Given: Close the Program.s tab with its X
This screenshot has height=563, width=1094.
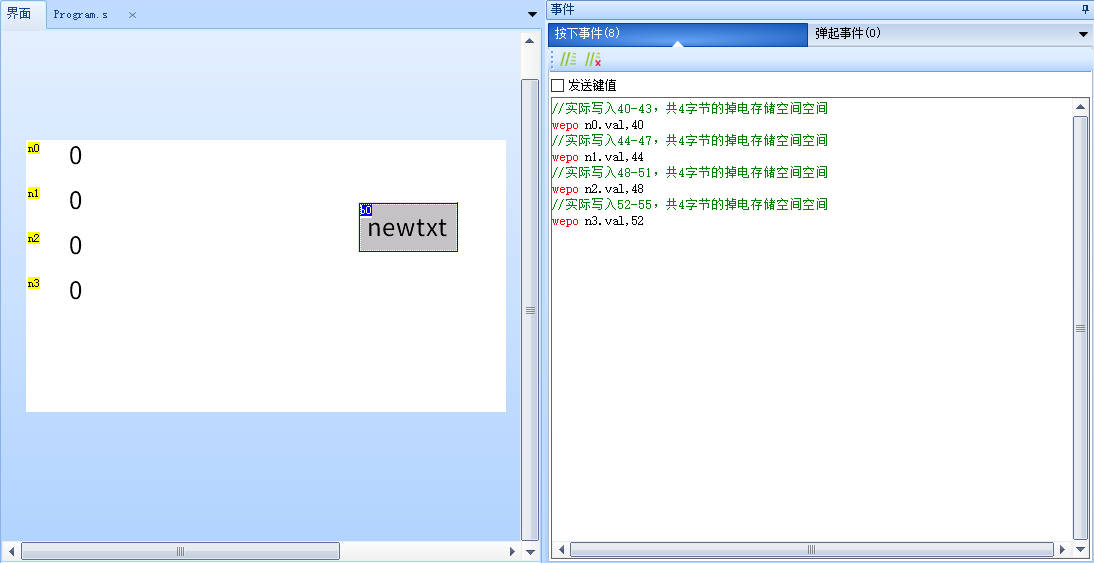Looking at the screenshot, I should pos(132,15).
